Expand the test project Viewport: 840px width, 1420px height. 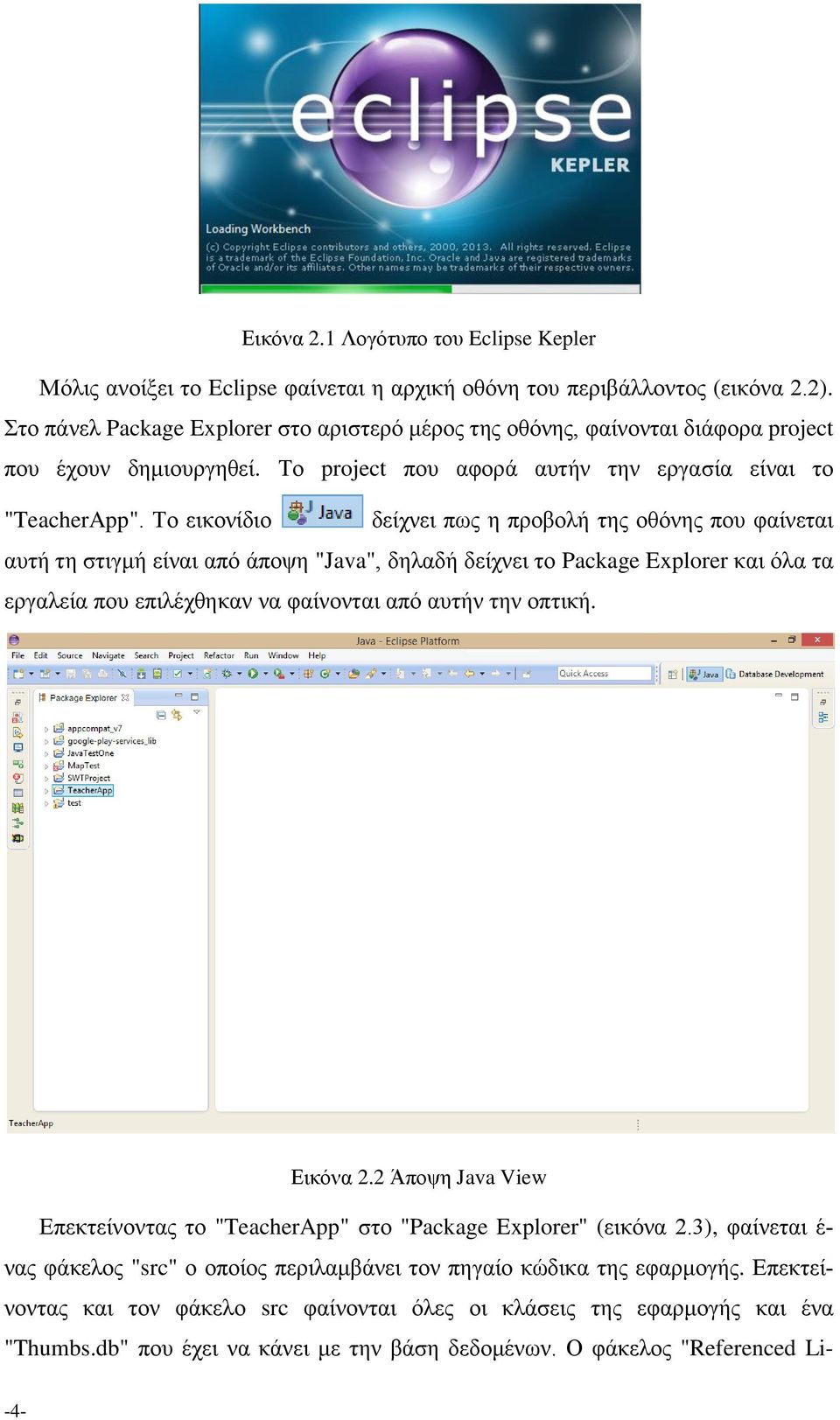pos(46,802)
